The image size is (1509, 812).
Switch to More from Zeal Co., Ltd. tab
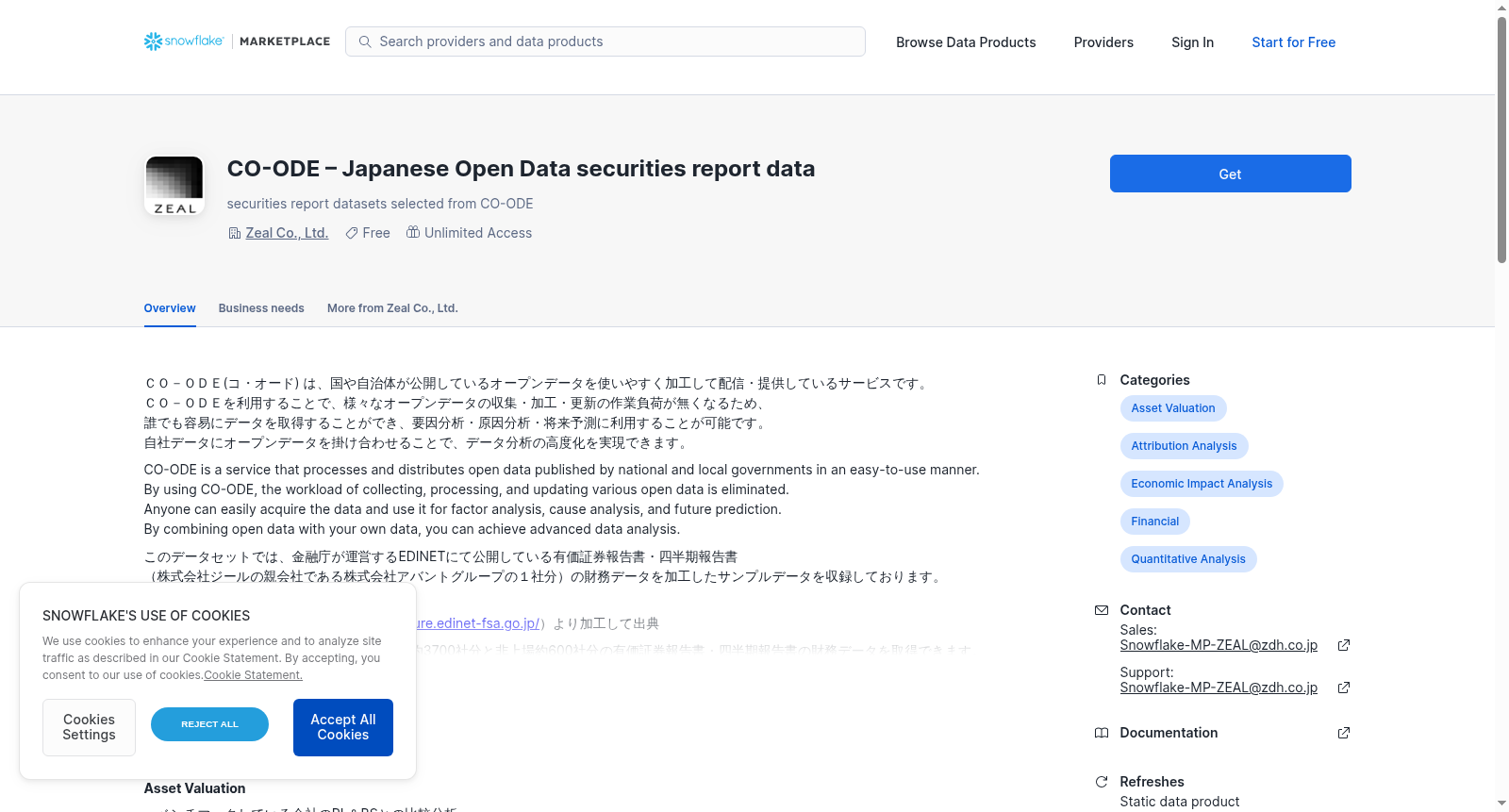pos(392,308)
